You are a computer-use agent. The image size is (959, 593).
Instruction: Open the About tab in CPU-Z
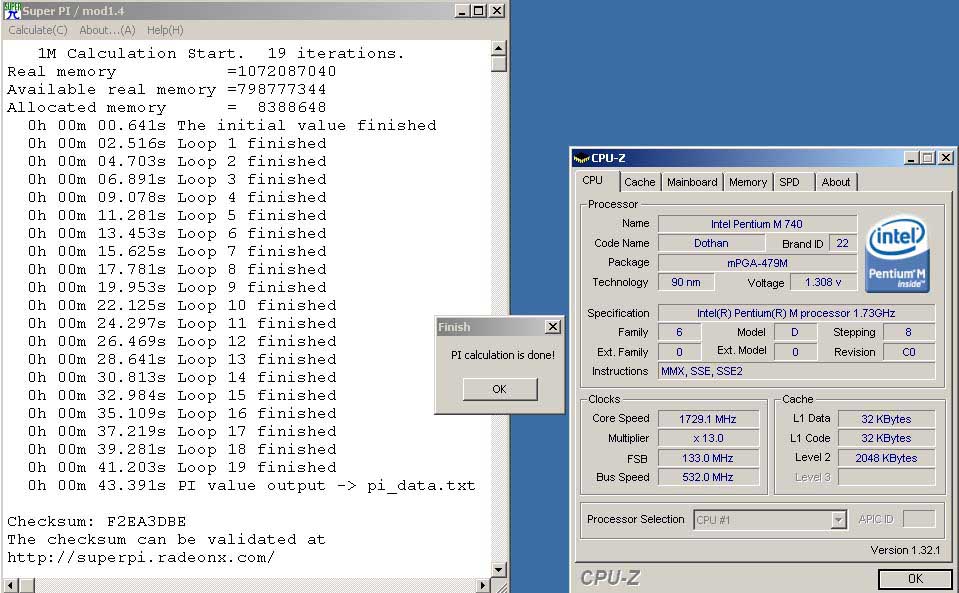(836, 182)
